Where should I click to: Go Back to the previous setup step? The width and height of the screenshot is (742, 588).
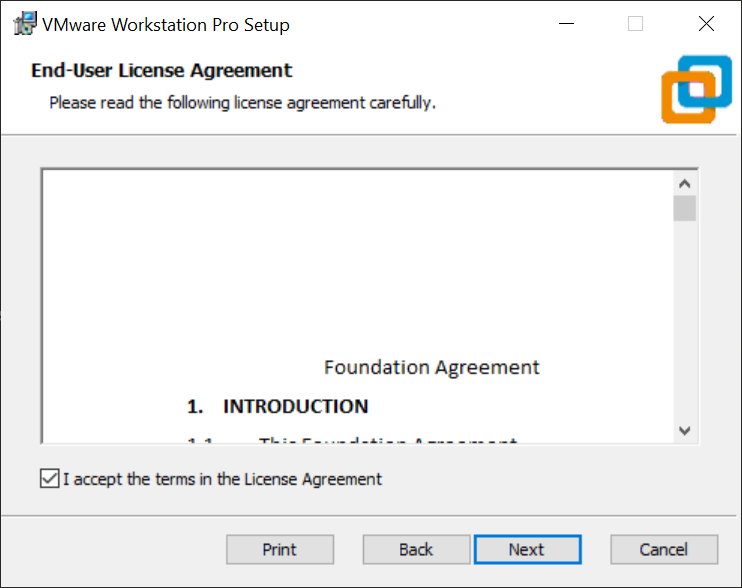(x=416, y=550)
